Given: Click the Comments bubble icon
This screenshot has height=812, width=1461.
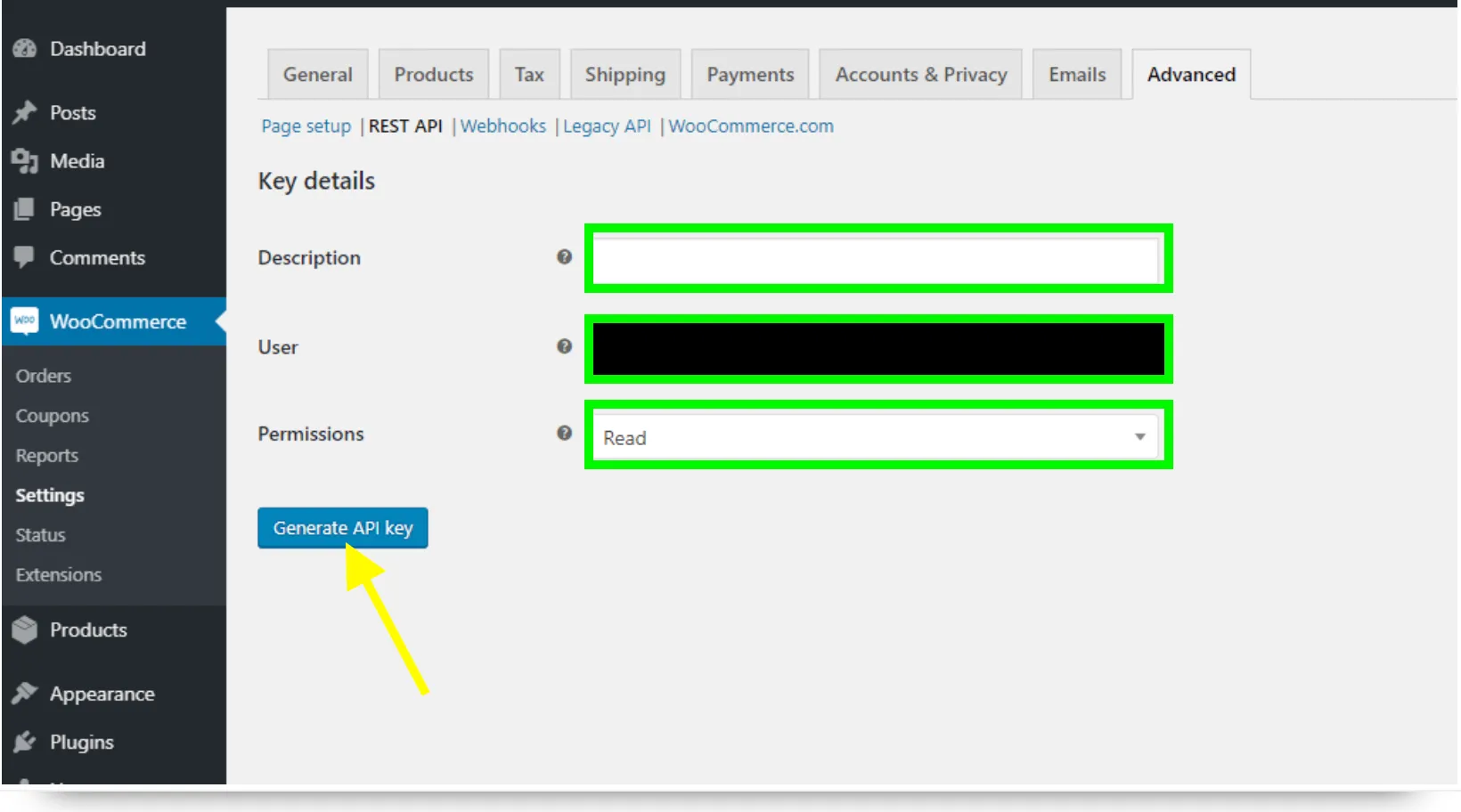Looking at the screenshot, I should (25, 257).
